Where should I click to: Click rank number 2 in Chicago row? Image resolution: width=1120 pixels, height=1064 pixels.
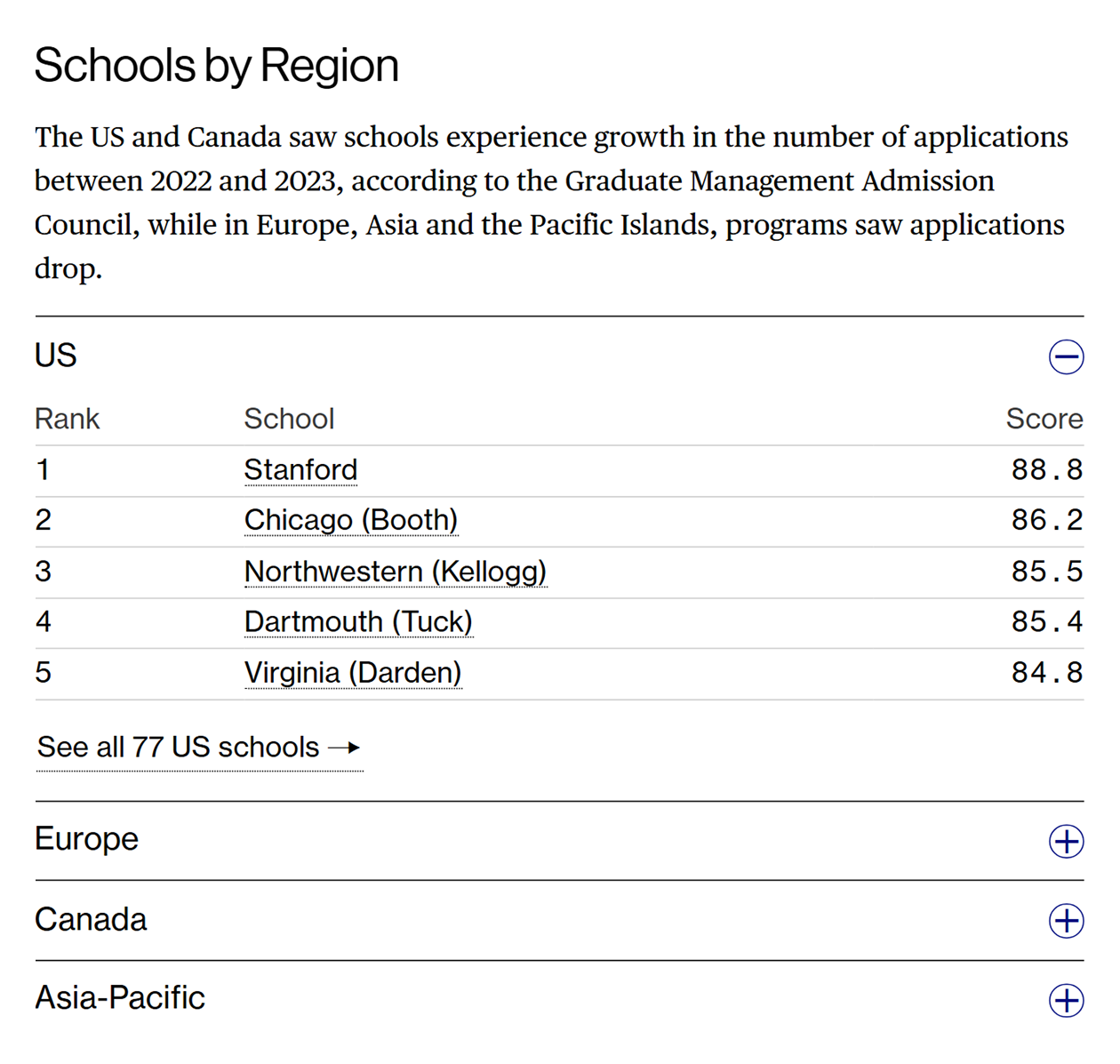tap(43, 520)
